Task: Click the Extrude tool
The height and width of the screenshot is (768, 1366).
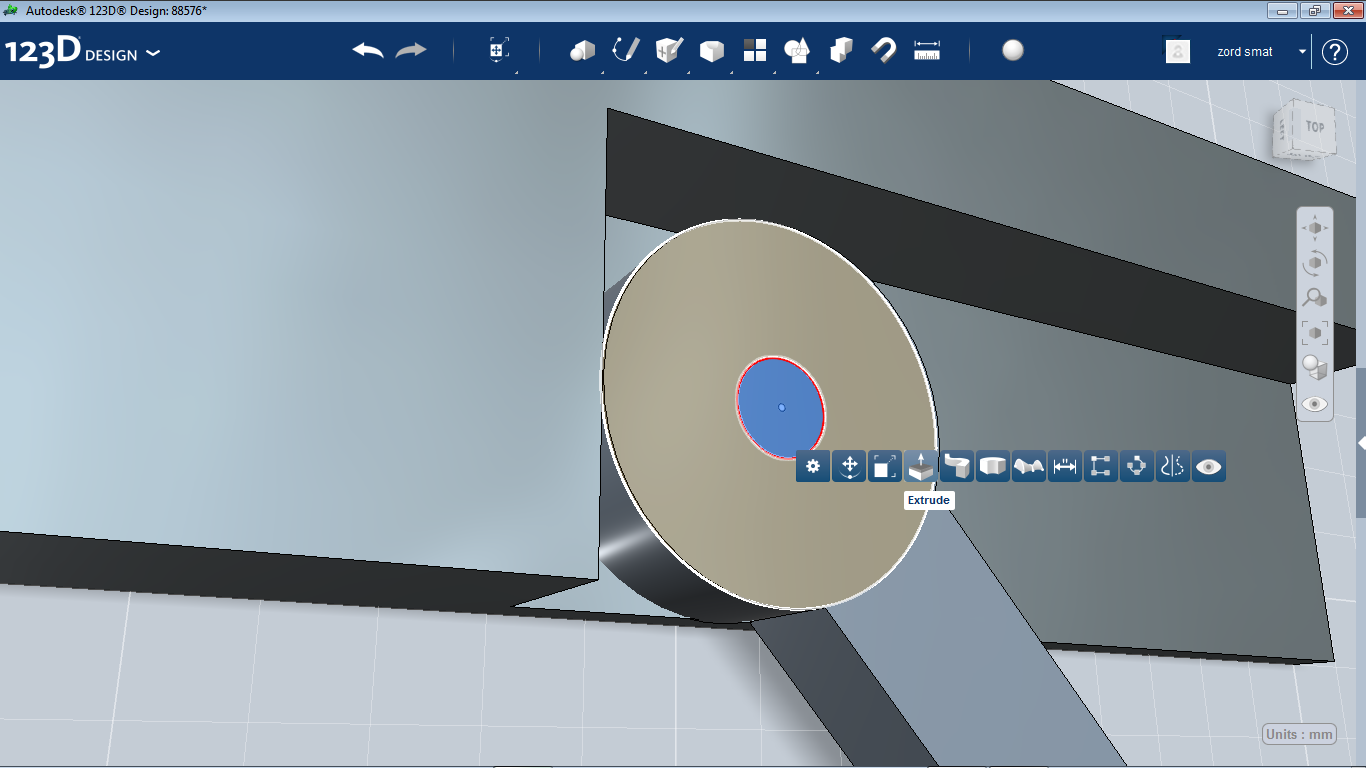Action: tap(921, 466)
